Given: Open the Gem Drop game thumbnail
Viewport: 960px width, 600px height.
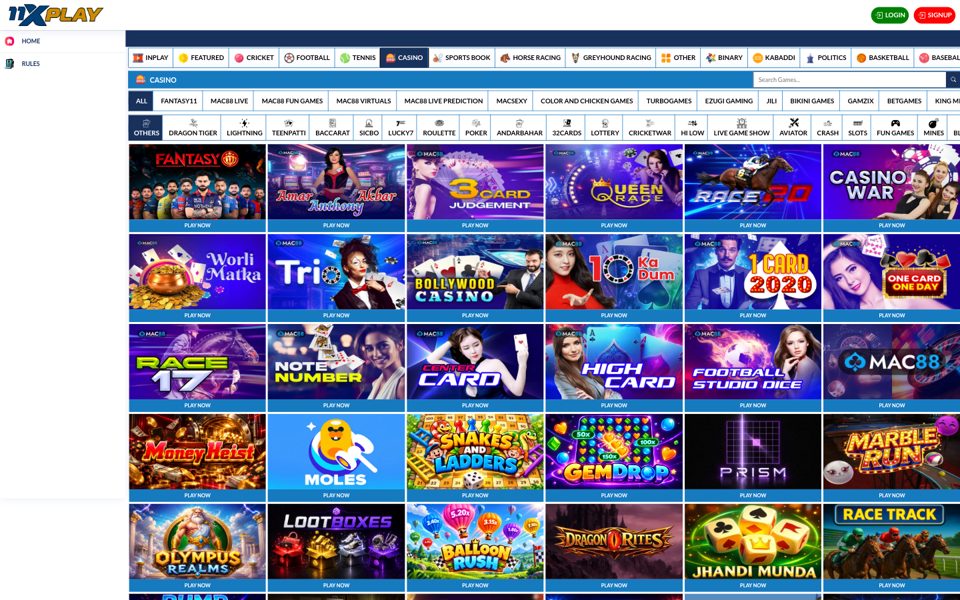Looking at the screenshot, I should tap(614, 452).
